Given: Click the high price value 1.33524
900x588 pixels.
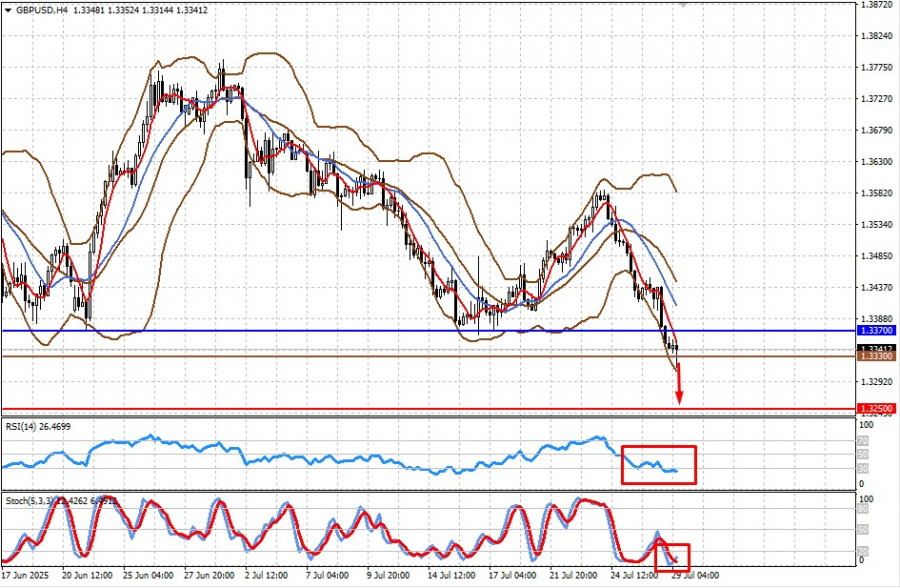Looking at the screenshot, I should click(123, 10).
